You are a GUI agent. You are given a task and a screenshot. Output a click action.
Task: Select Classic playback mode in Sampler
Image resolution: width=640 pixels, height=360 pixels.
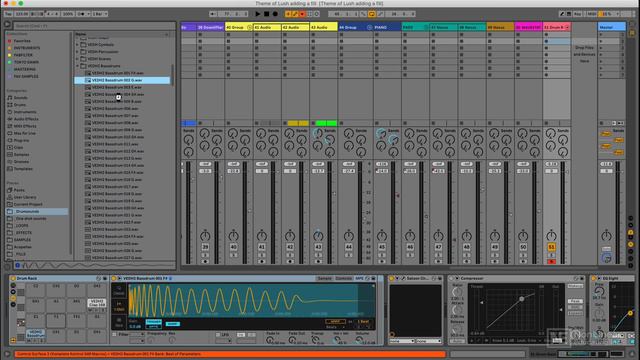pyautogui.click(x=119, y=291)
